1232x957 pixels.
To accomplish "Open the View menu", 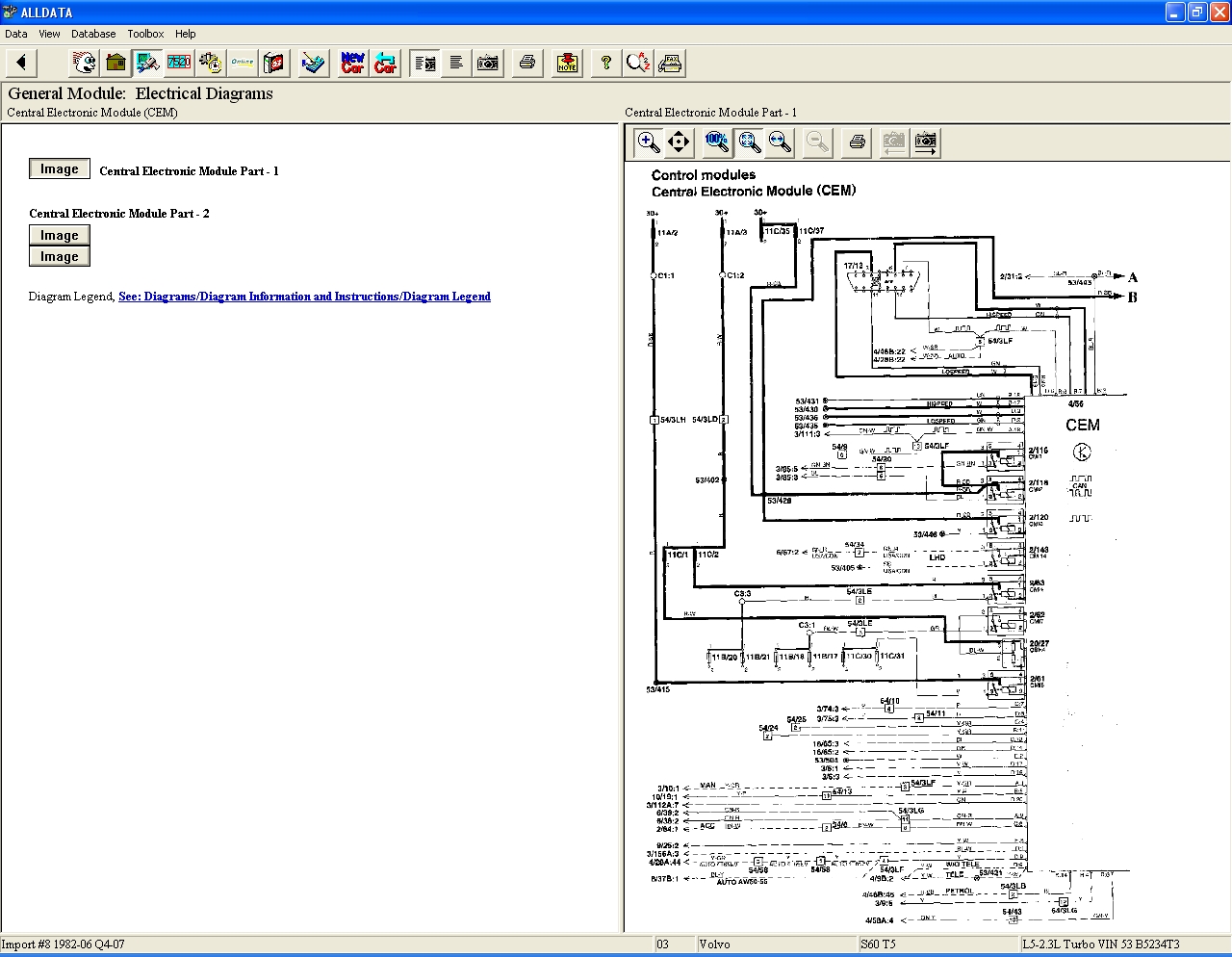I will [49, 34].
